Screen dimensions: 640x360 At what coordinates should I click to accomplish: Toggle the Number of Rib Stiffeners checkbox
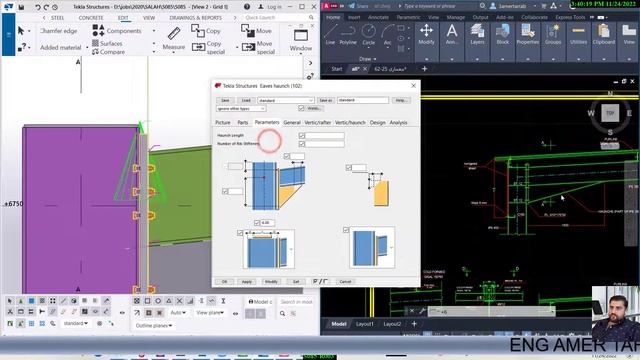302,144
